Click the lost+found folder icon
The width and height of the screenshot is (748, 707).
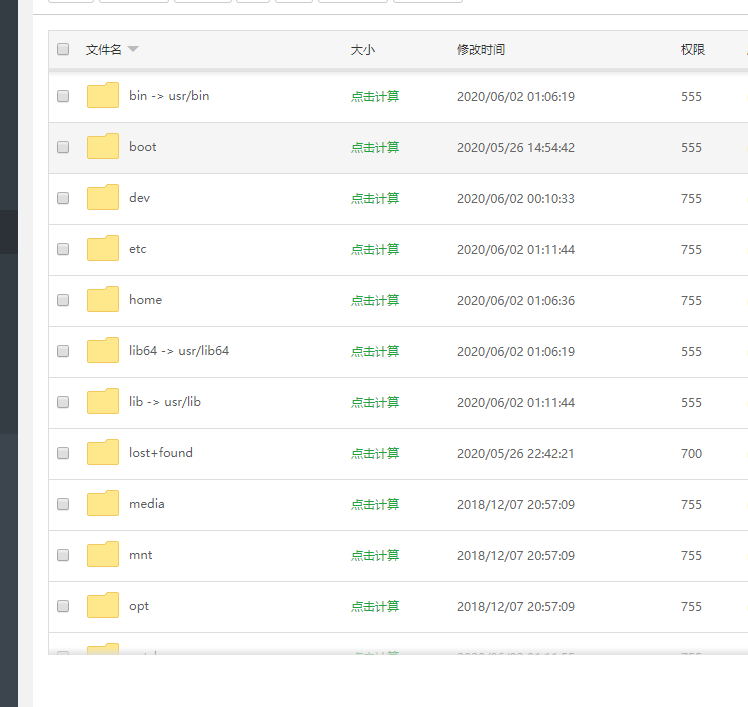click(x=103, y=453)
